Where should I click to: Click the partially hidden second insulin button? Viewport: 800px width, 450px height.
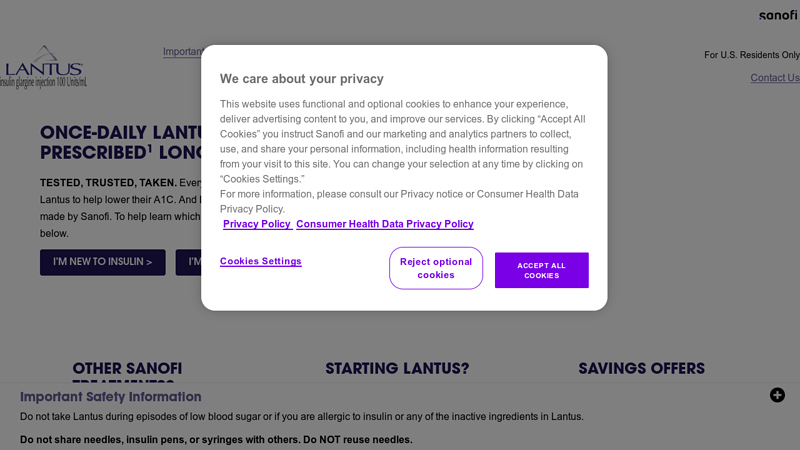[188, 262]
